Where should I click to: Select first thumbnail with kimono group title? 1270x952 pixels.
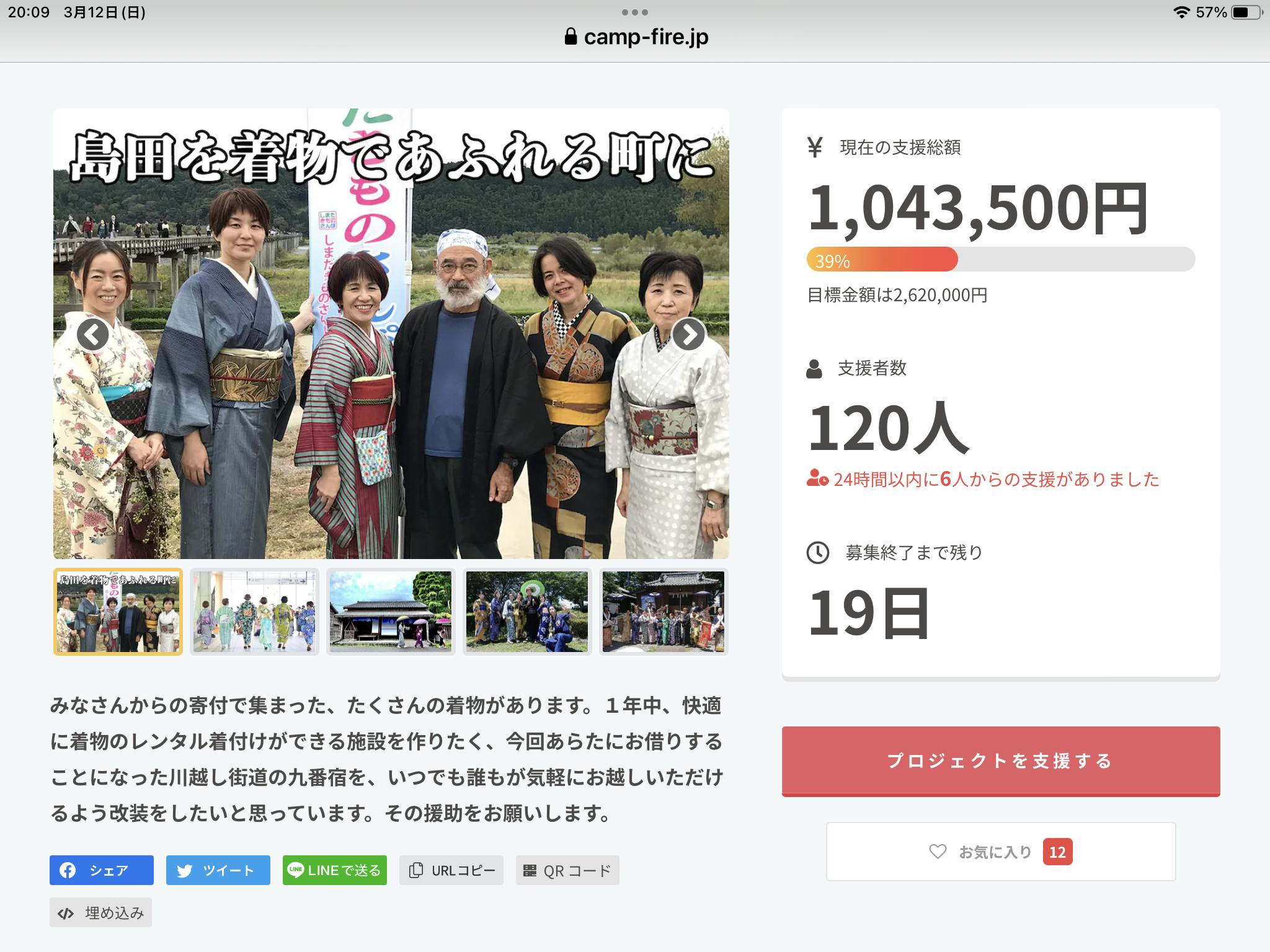[x=118, y=612]
